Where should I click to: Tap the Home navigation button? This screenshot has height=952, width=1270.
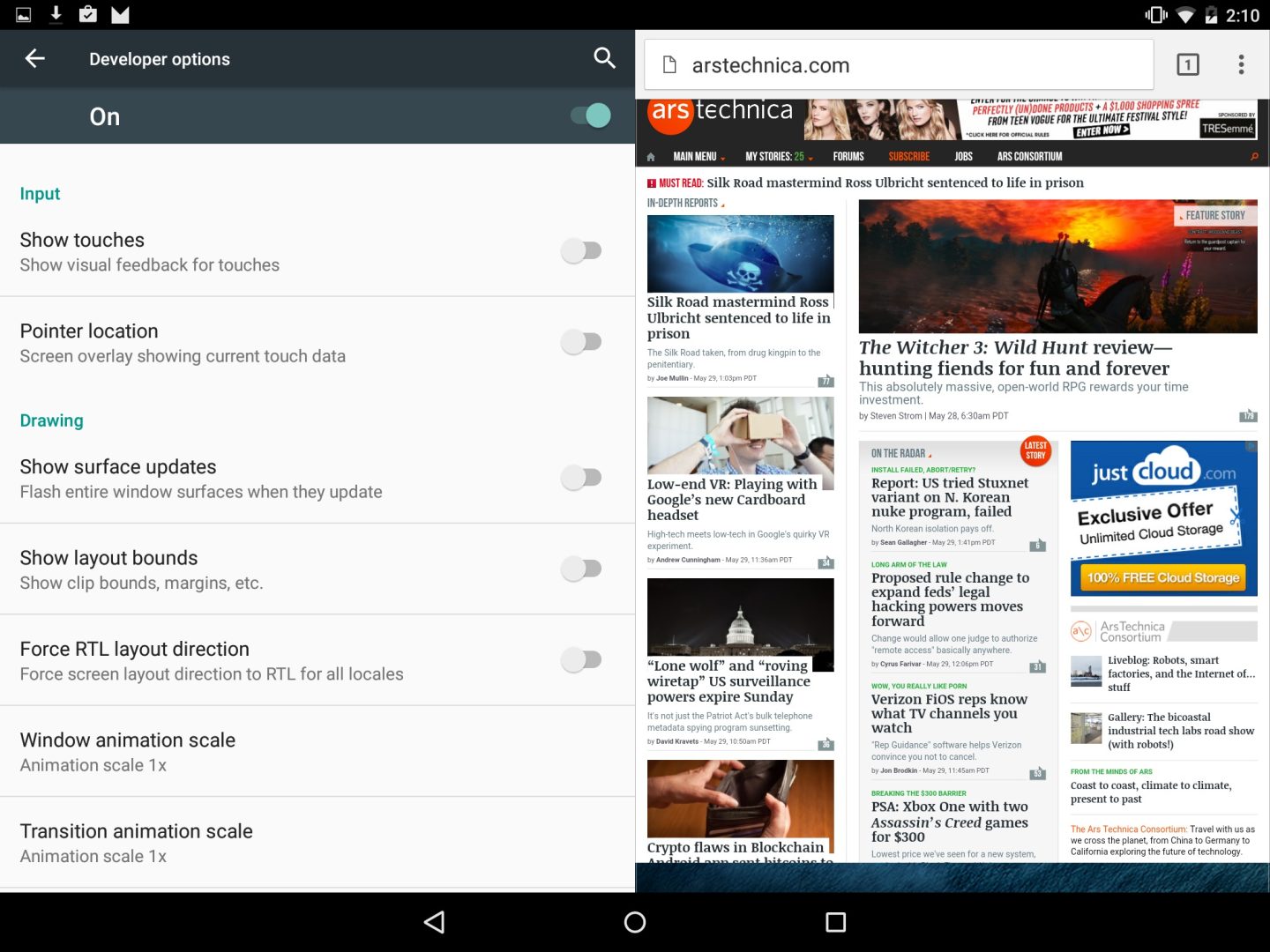click(634, 922)
